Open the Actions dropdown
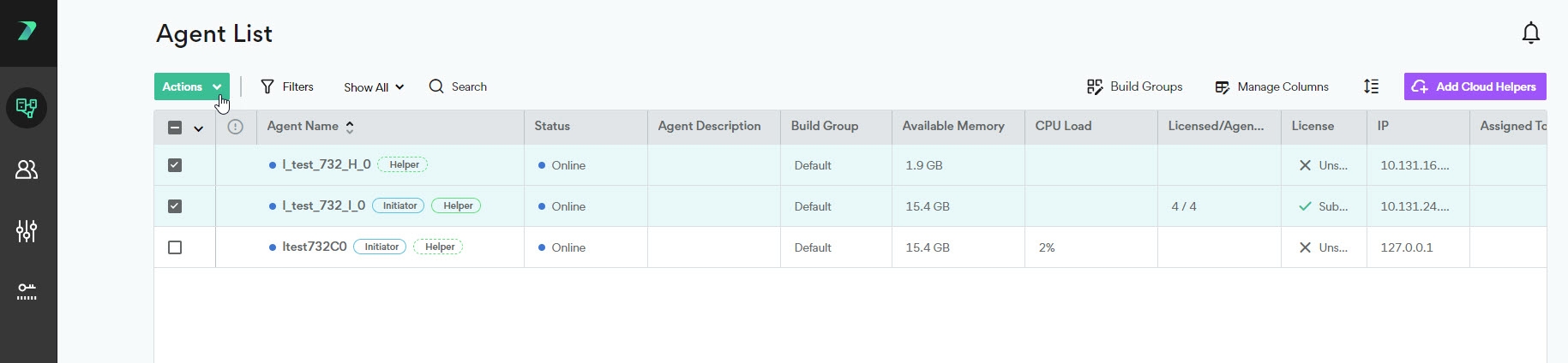The width and height of the screenshot is (1568, 363). 191,86
